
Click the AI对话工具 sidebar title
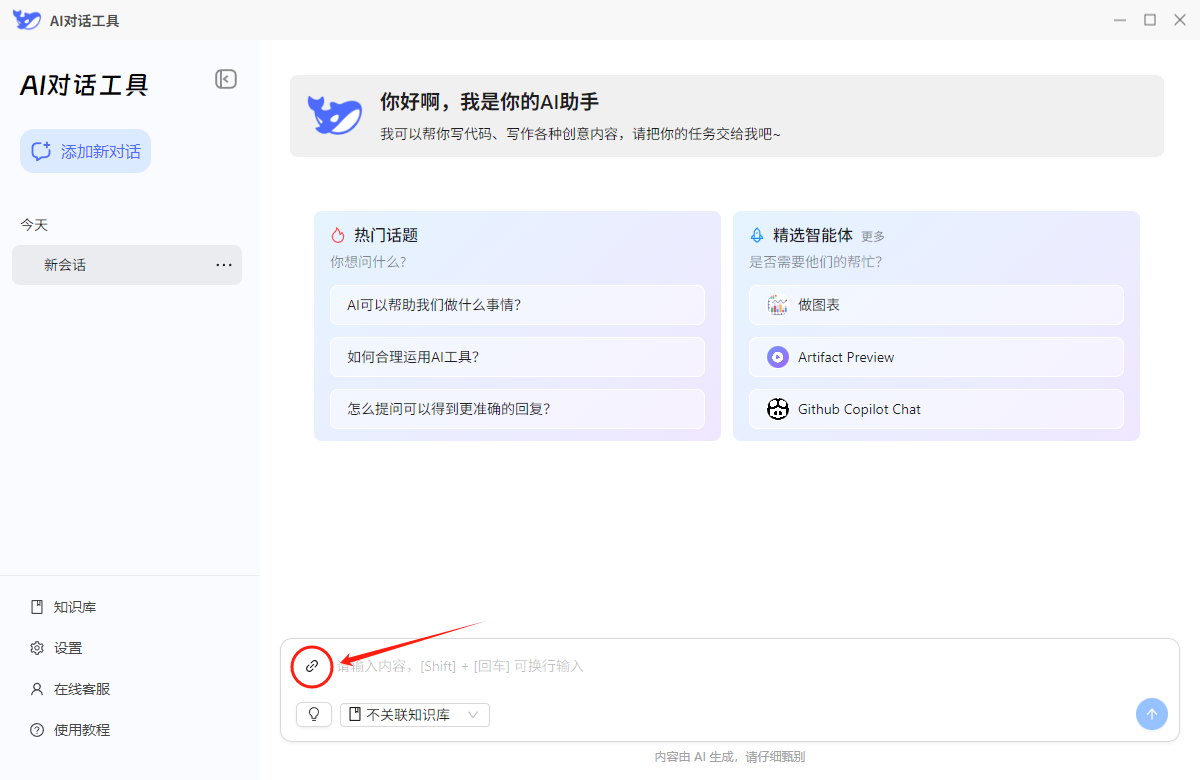tap(84, 85)
